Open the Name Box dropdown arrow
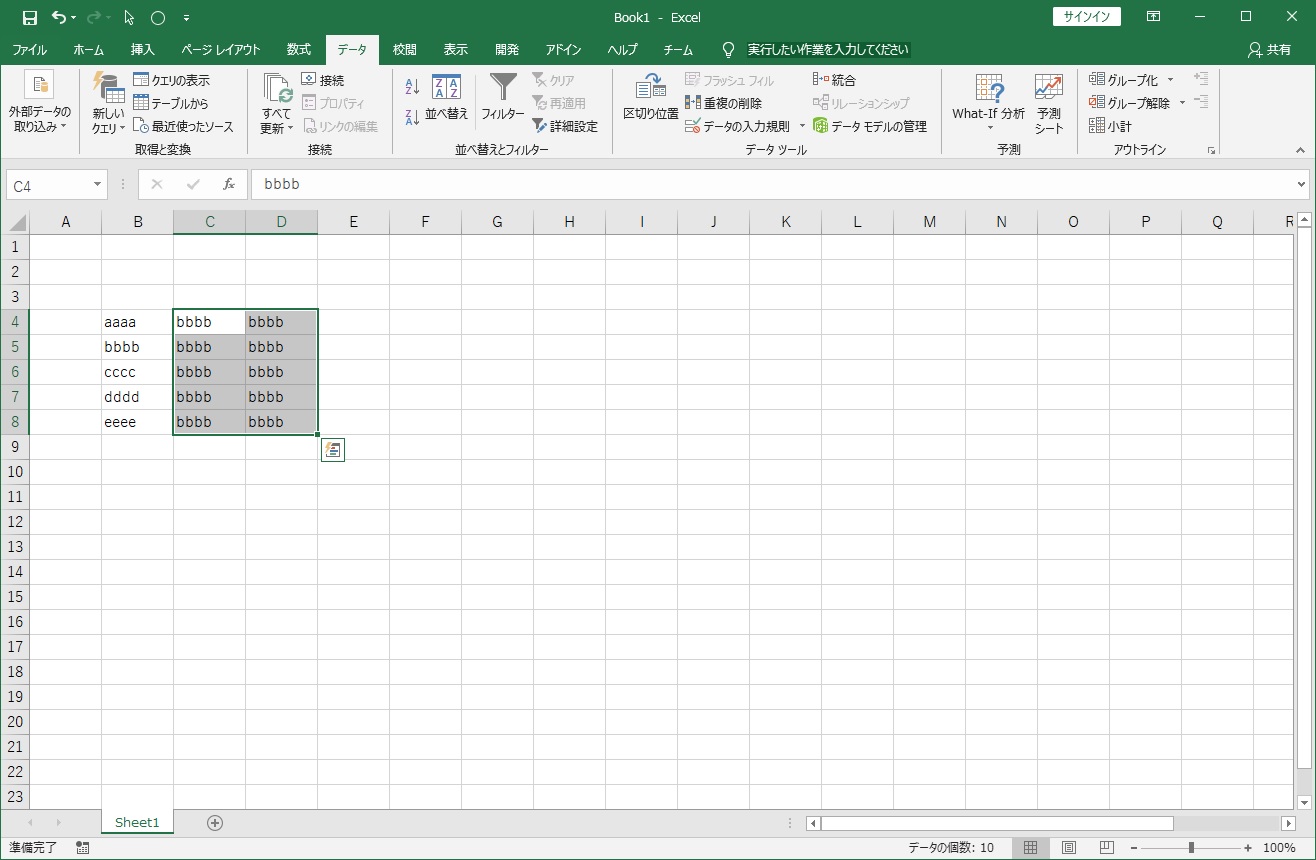The image size is (1316, 860). 98,185
